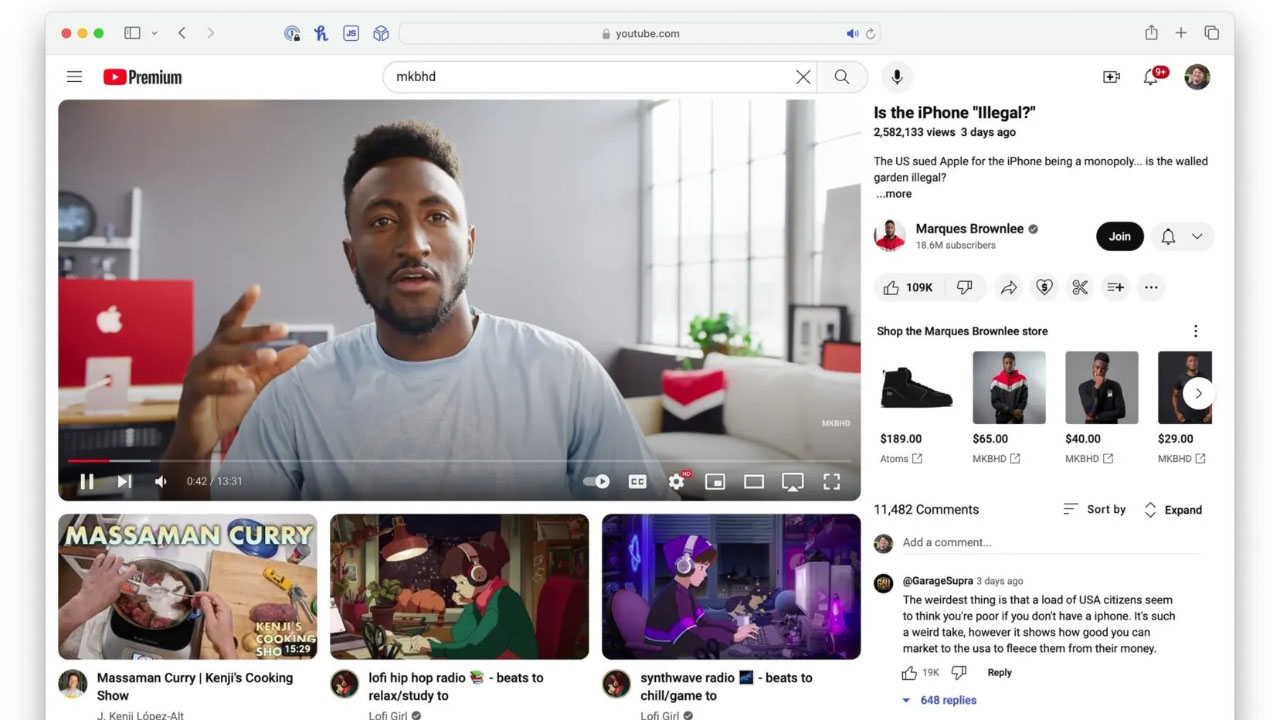Like the video with 109K likes
The height and width of the screenshot is (720, 1280).
[907, 287]
